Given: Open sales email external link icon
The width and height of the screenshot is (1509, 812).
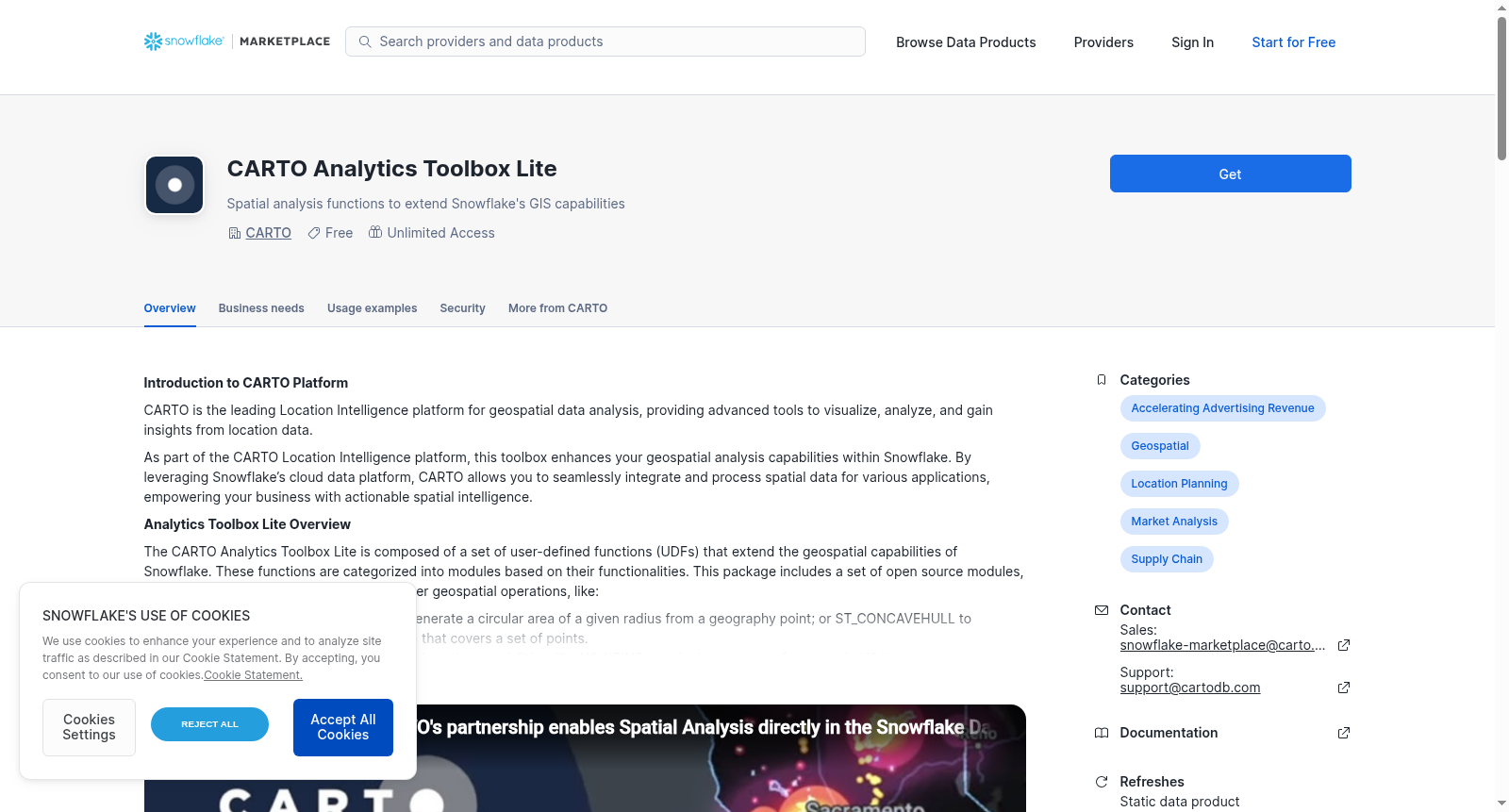Looking at the screenshot, I should (x=1344, y=645).
